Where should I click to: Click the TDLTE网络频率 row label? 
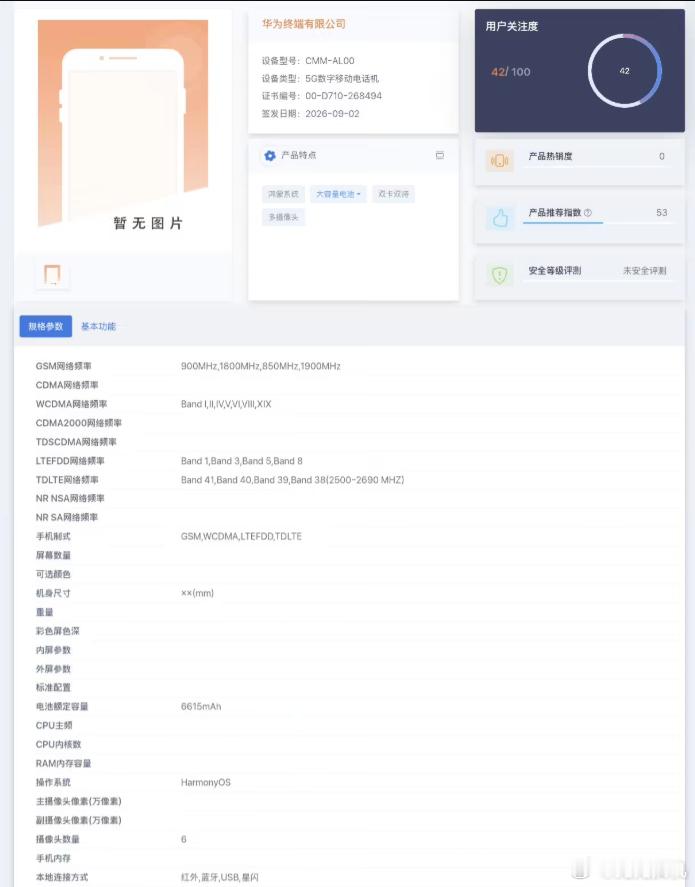pyautogui.click(x=67, y=480)
